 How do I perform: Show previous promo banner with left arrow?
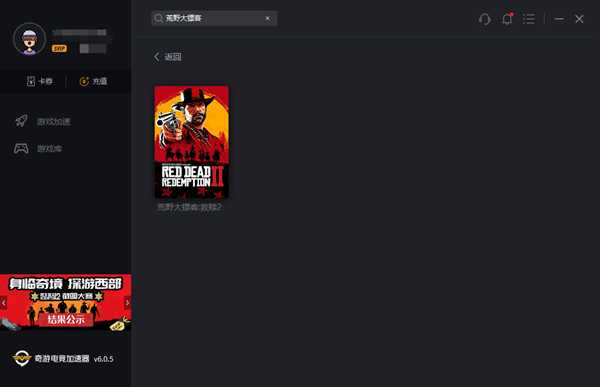point(3,303)
